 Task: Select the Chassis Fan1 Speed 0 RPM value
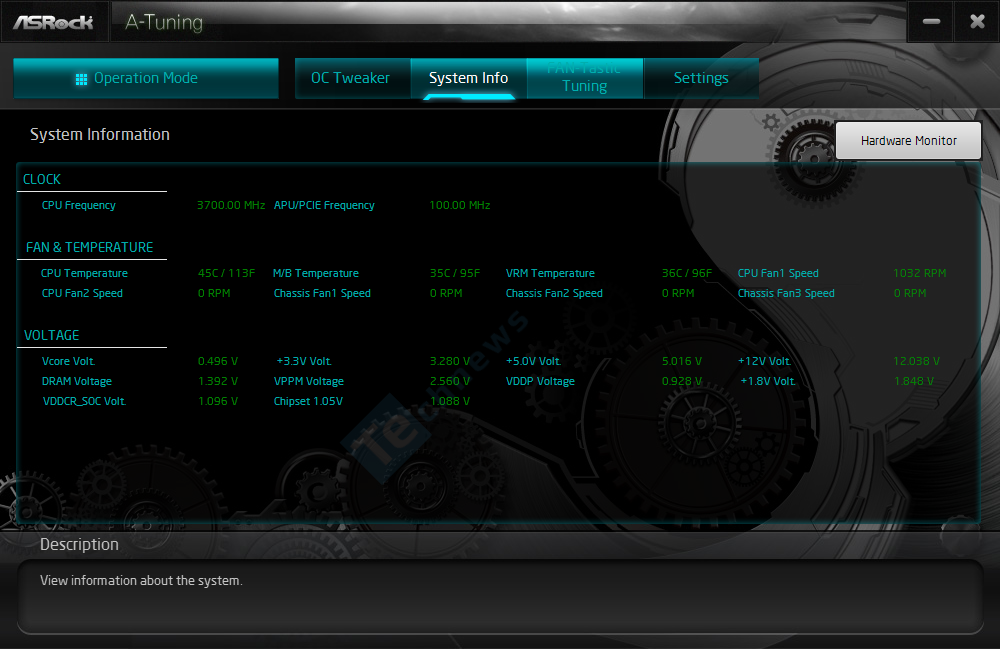[446, 293]
